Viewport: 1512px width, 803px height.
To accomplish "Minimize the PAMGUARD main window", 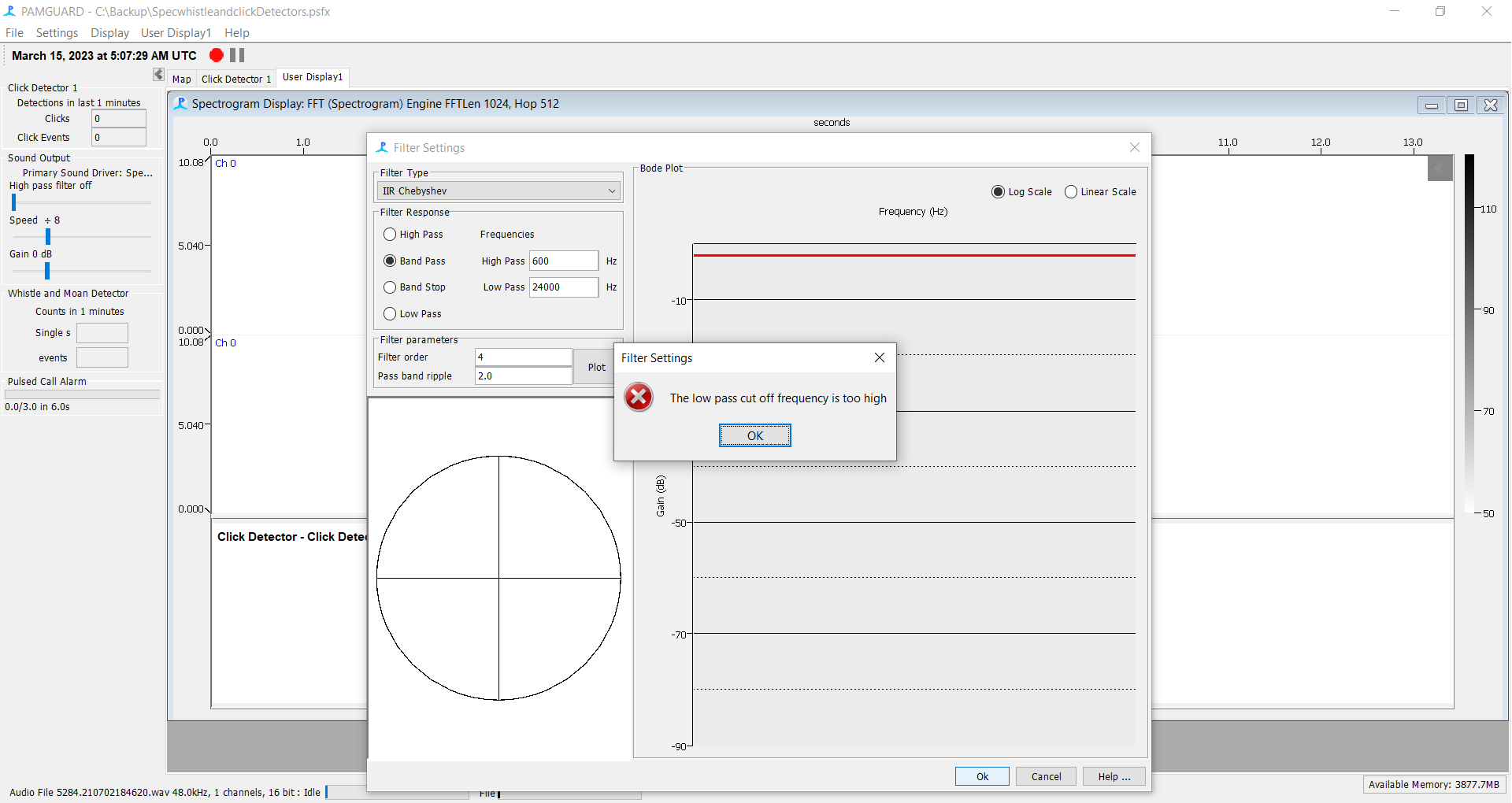I will click(x=1395, y=11).
